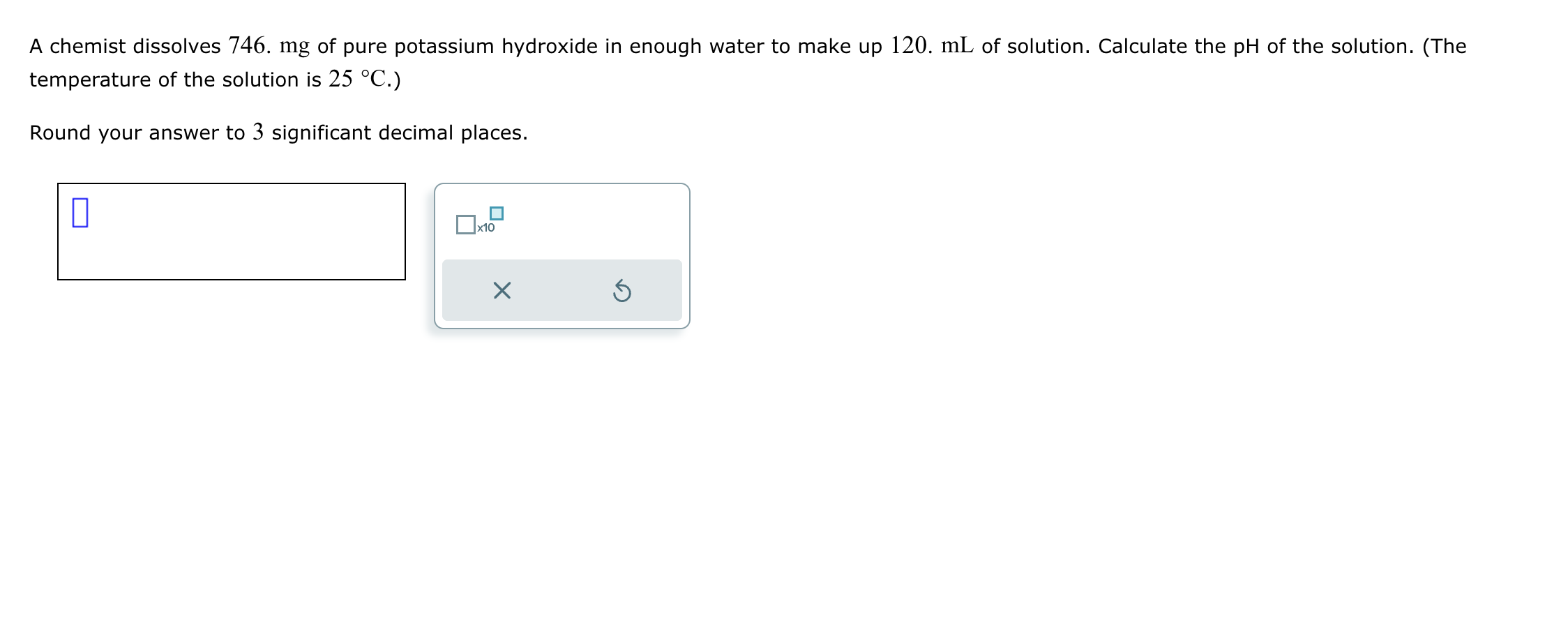Select the gray keypad strip
The width and height of the screenshot is (1568, 618).
[x=561, y=292]
